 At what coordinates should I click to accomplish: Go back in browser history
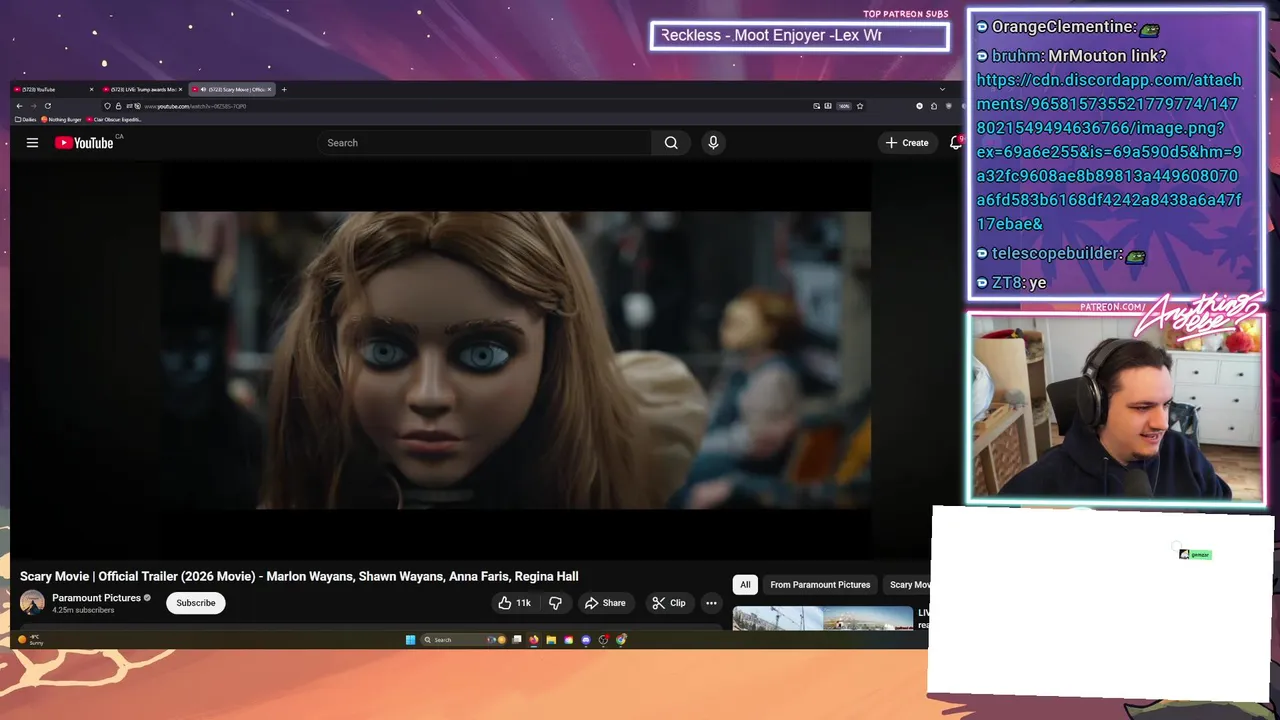tap(19, 106)
